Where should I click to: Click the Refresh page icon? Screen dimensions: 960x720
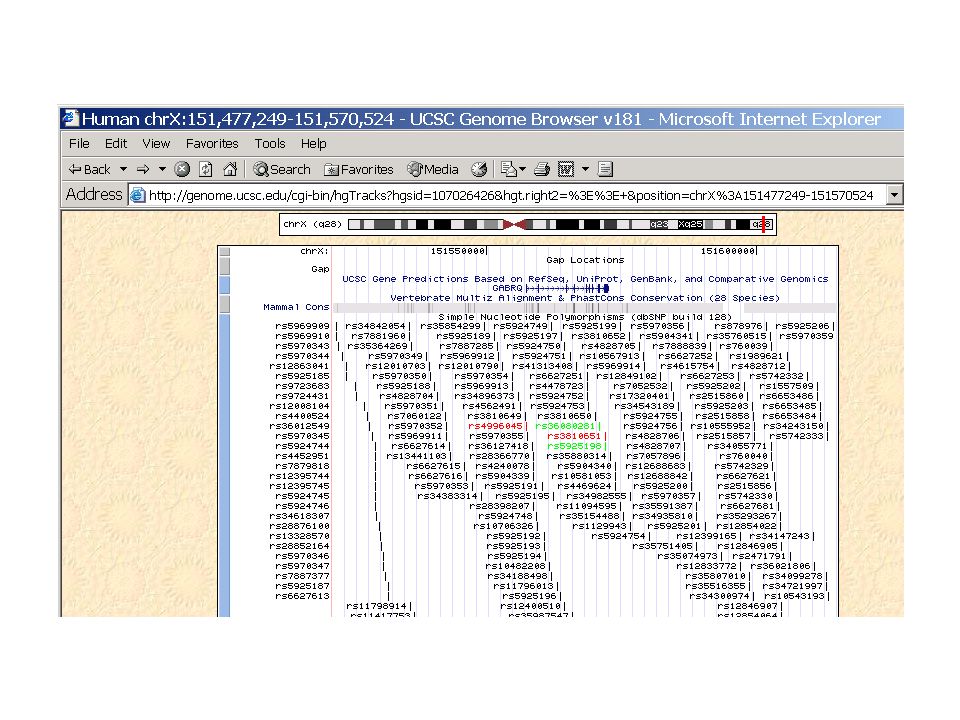click(206, 169)
